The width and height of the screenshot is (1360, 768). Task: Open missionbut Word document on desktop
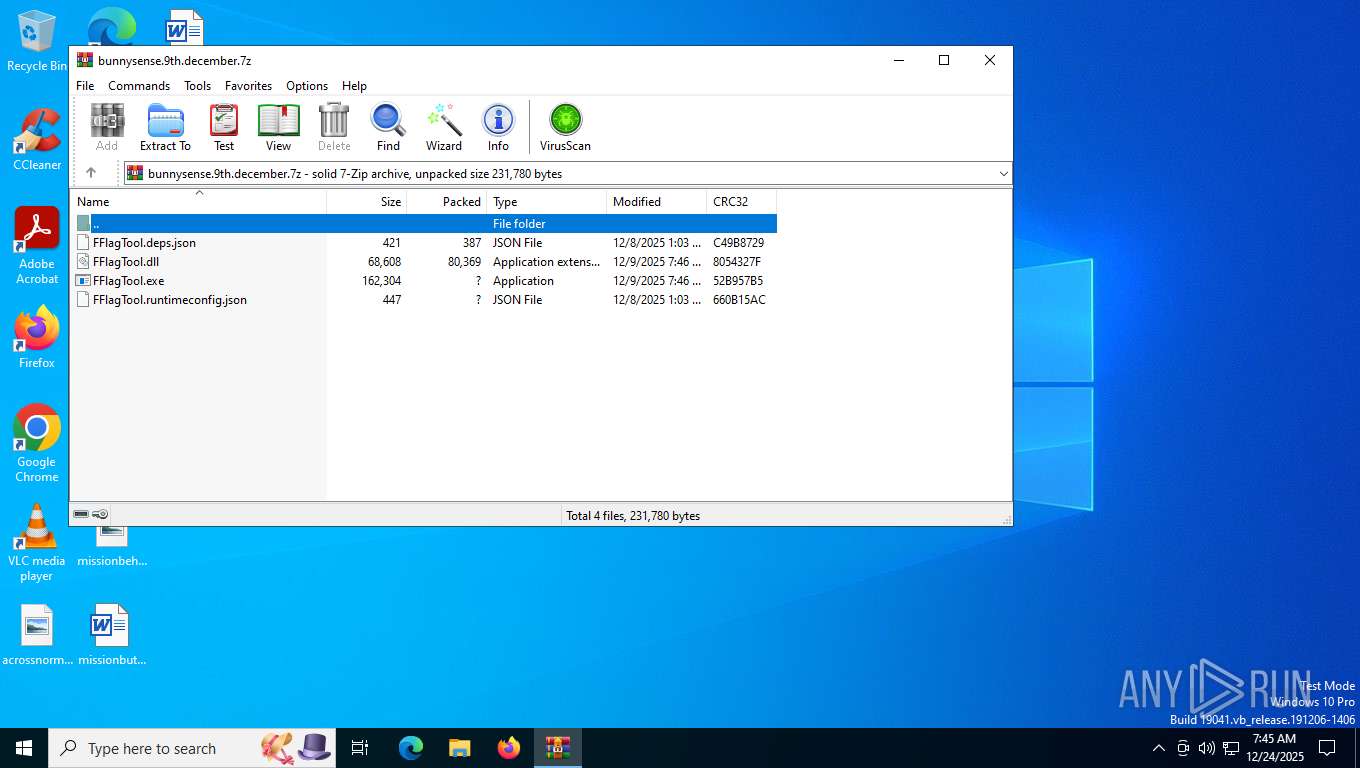coord(111,635)
